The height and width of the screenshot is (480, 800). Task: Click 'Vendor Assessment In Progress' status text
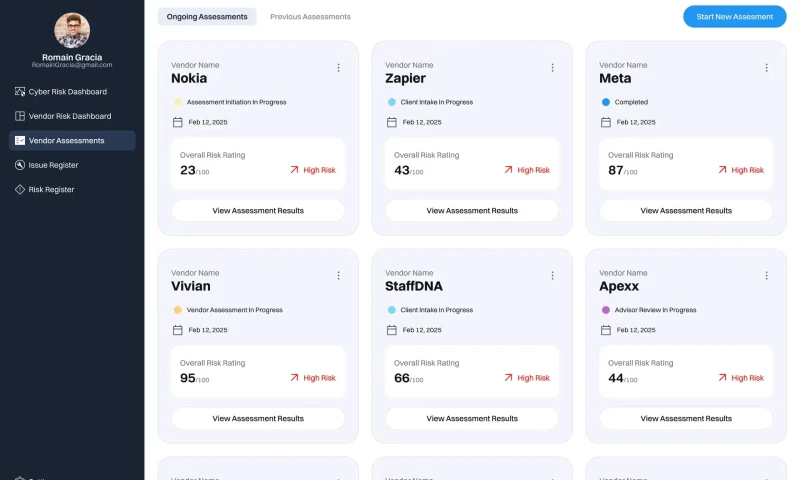tap(235, 310)
